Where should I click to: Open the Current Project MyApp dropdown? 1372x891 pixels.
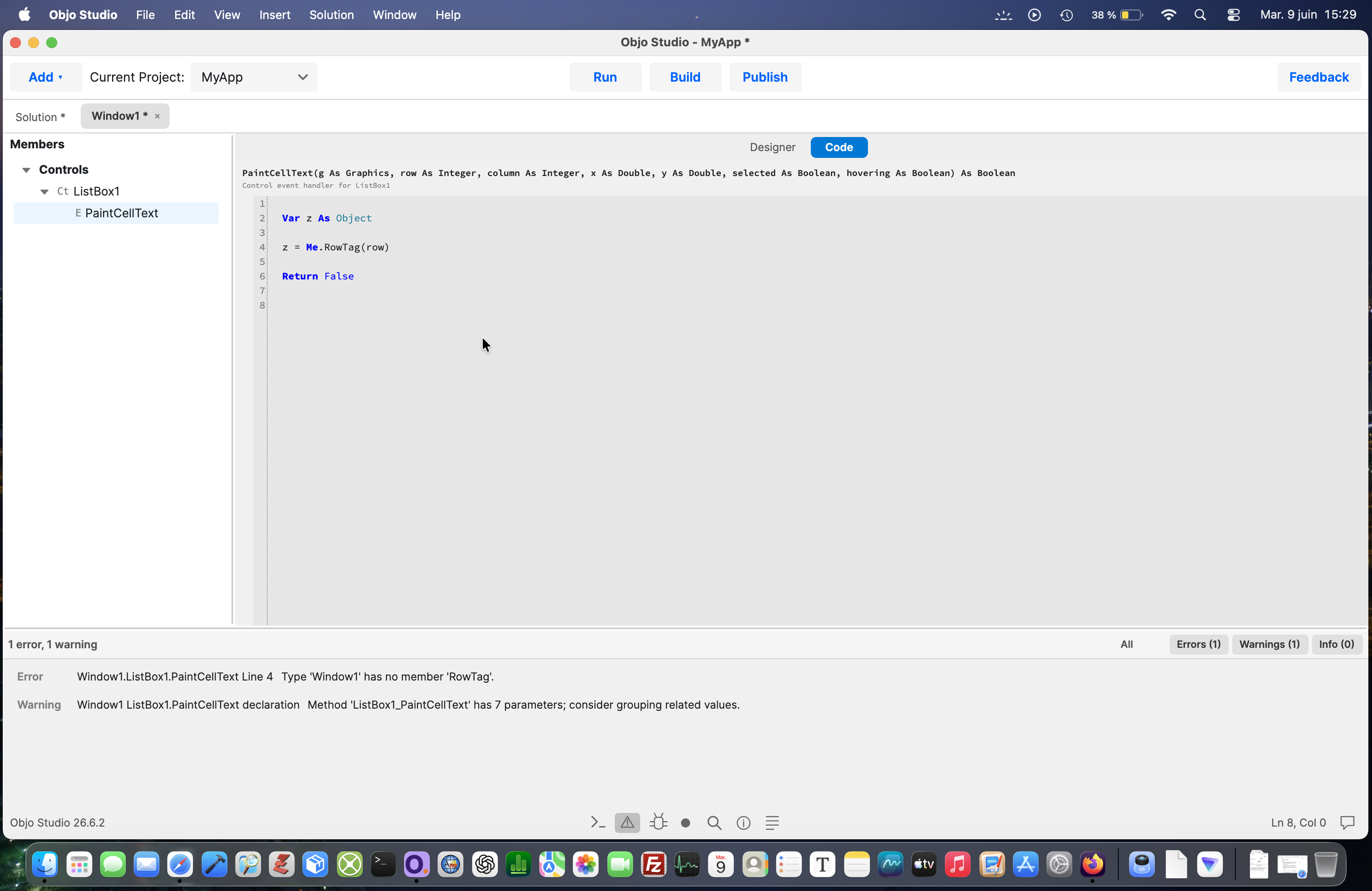[x=254, y=77]
